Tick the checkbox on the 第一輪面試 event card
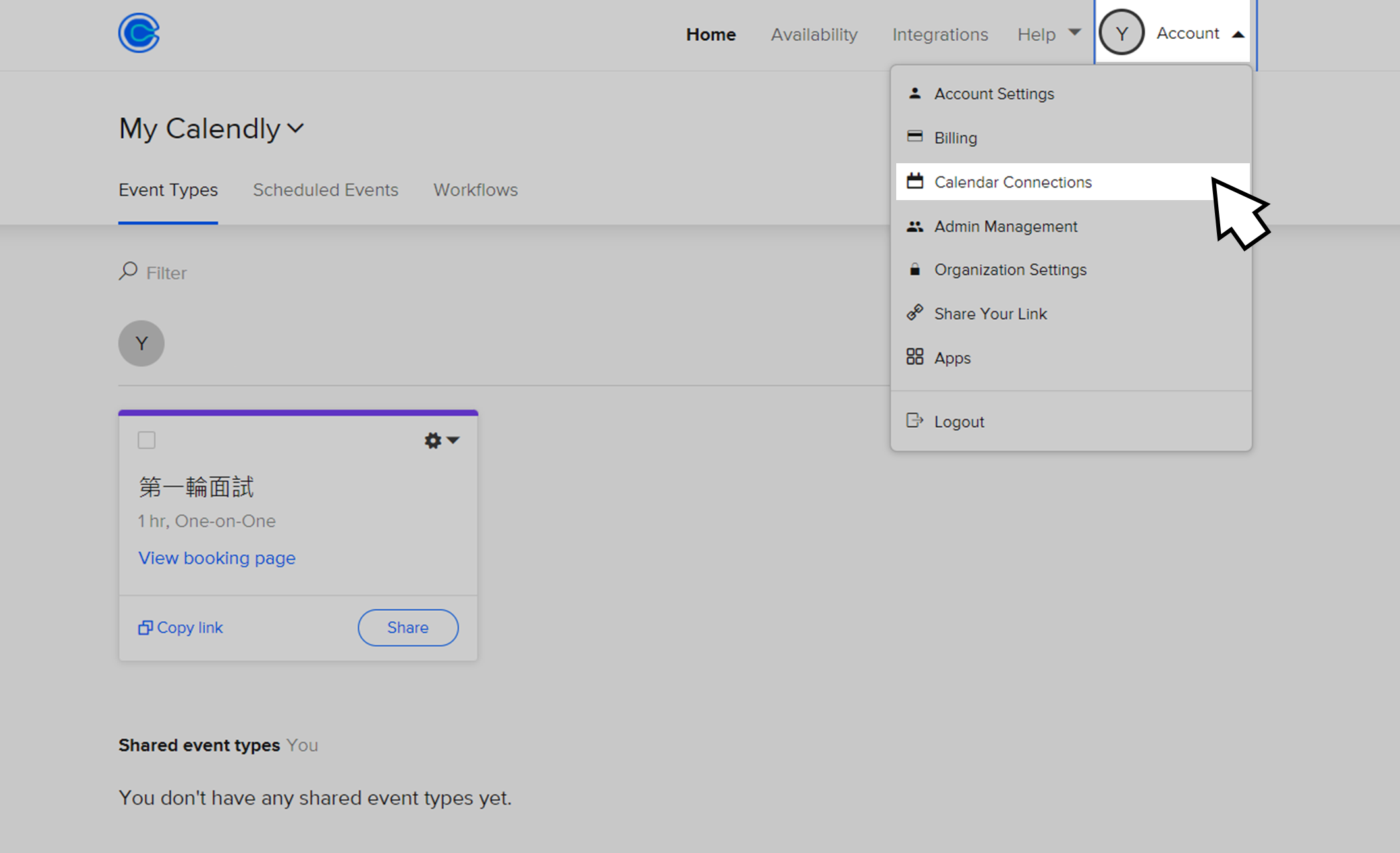The height and width of the screenshot is (853, 1400). [x=147, y=440]
